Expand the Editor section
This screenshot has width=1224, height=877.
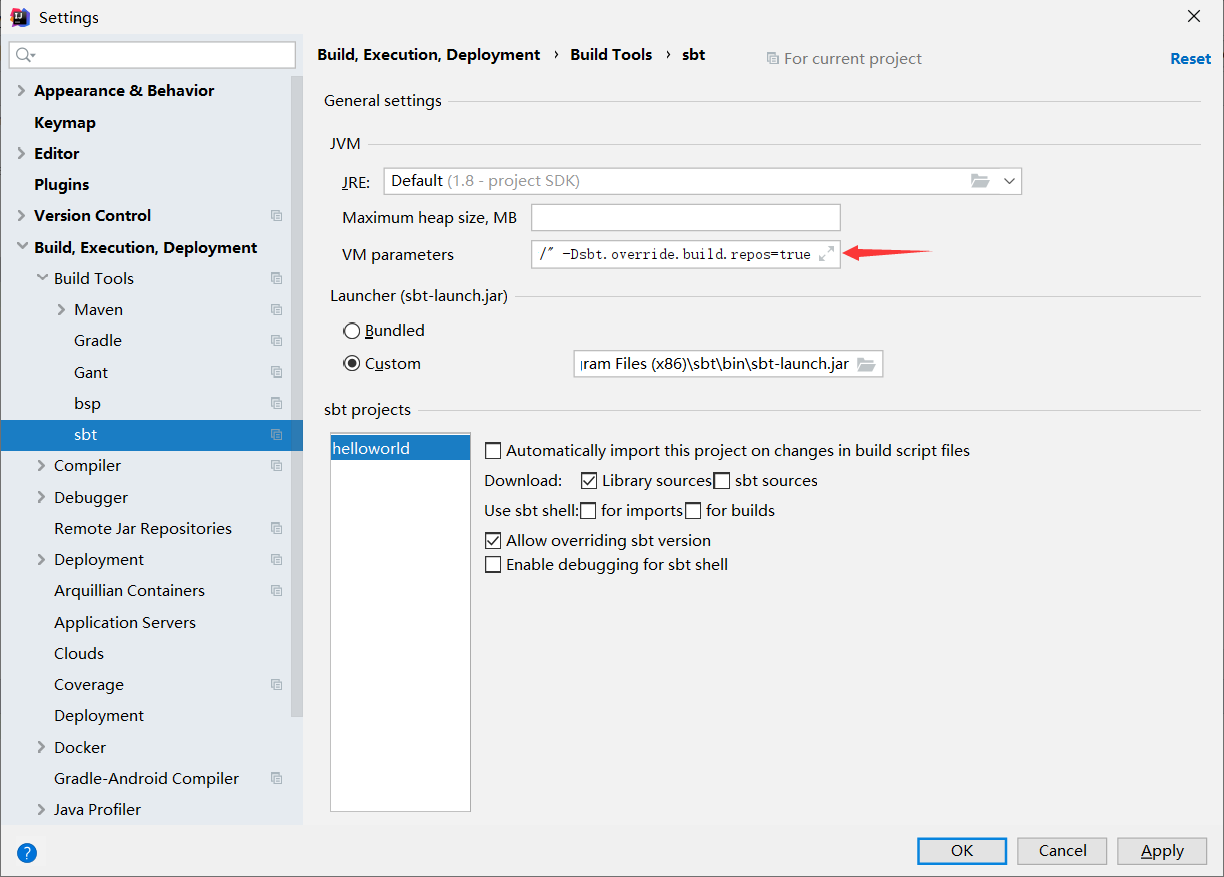pos(21,154)
